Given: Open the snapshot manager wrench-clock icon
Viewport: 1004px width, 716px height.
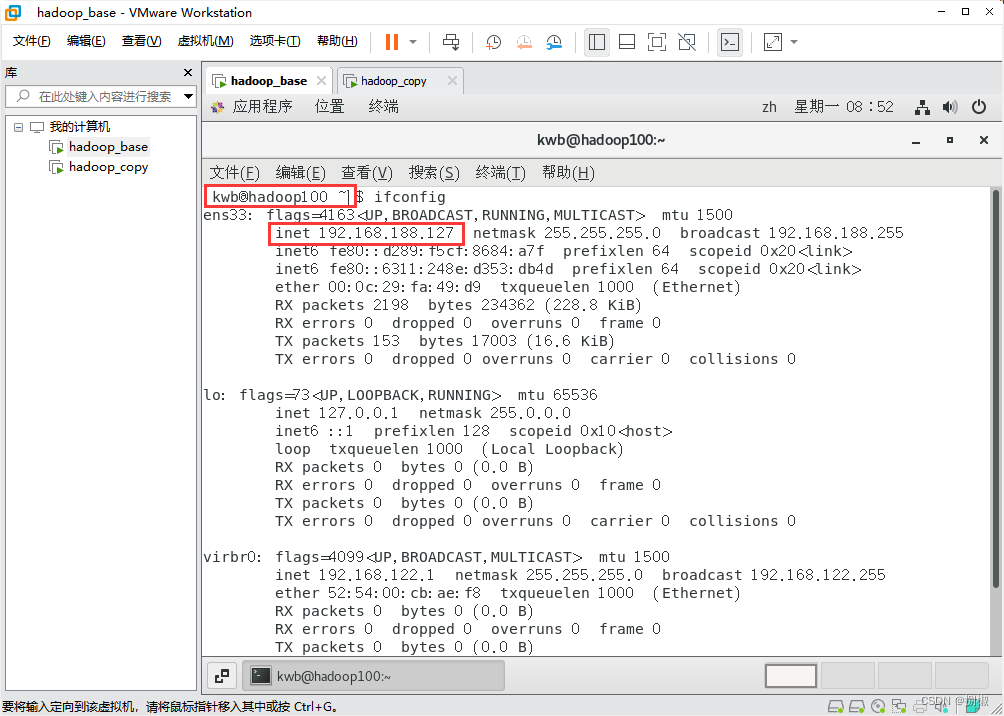Looking at the screenshot, I should click(x=554, y=42).
